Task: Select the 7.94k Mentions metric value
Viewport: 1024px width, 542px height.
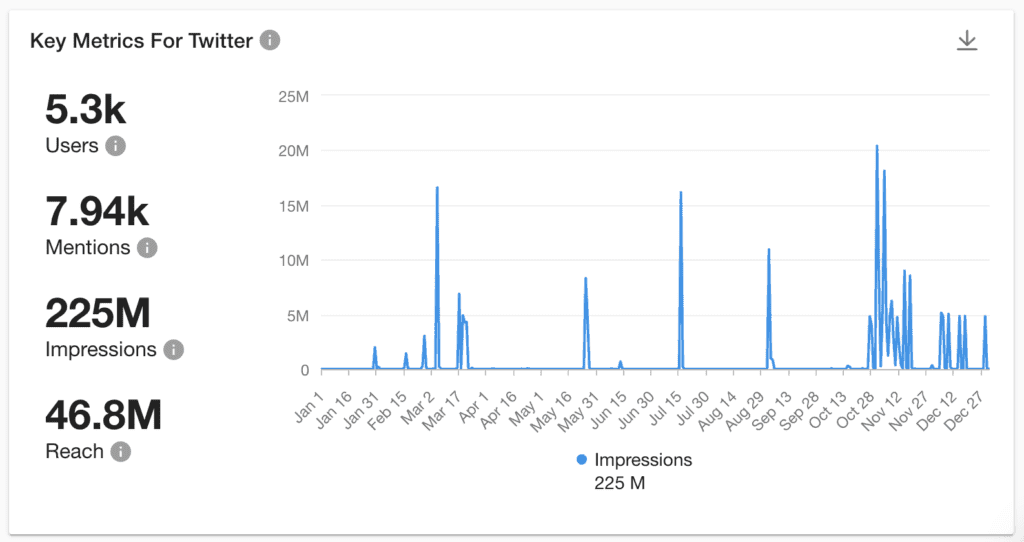Action: 97,211
